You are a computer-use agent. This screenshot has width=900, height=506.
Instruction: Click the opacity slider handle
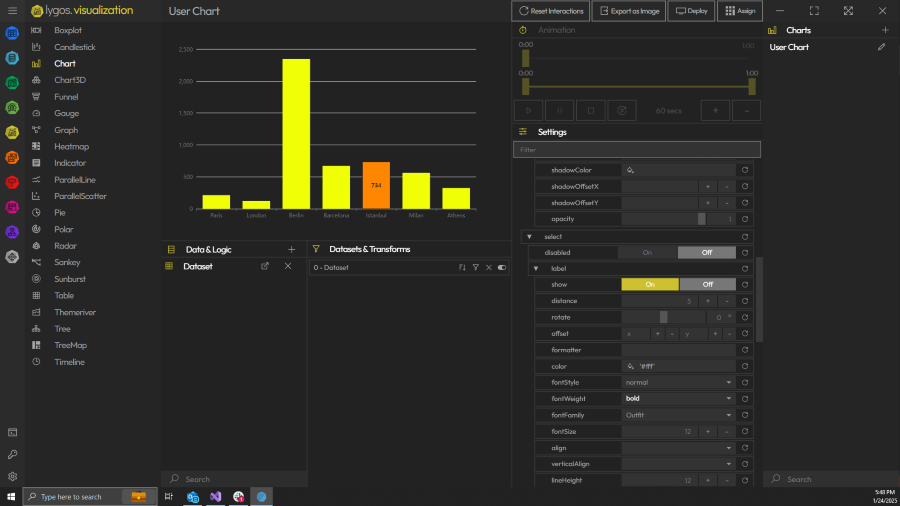point(701,219)
